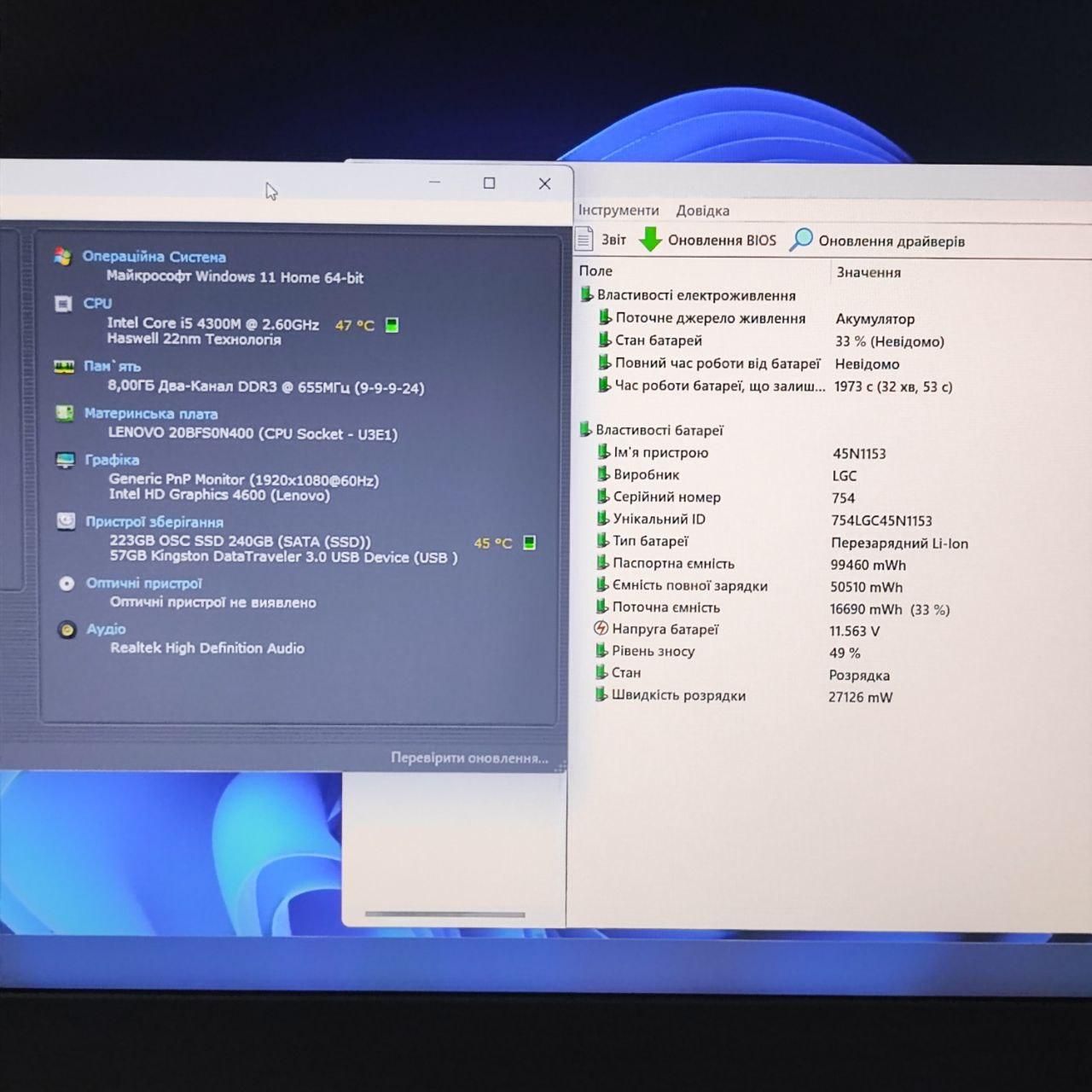Click the Перевірити оновлення link

point(469,758)
